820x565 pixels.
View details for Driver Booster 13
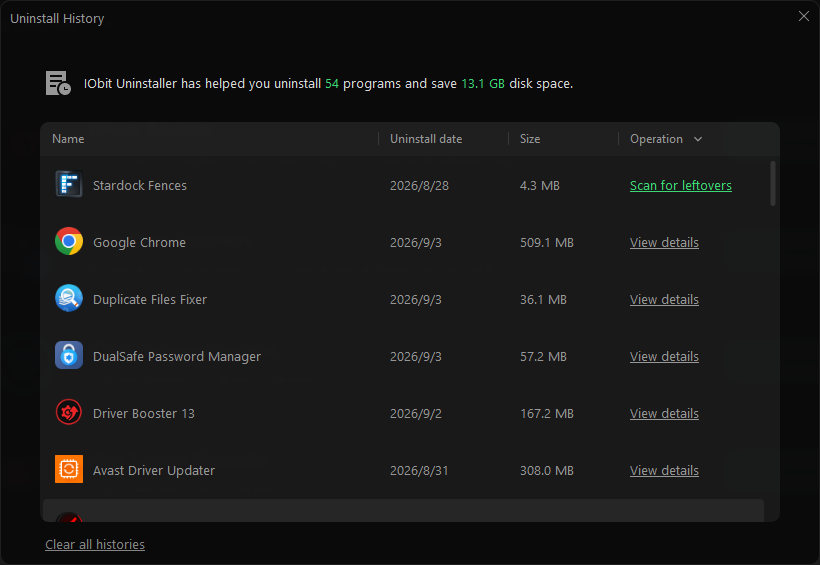(x=664, y=414)
